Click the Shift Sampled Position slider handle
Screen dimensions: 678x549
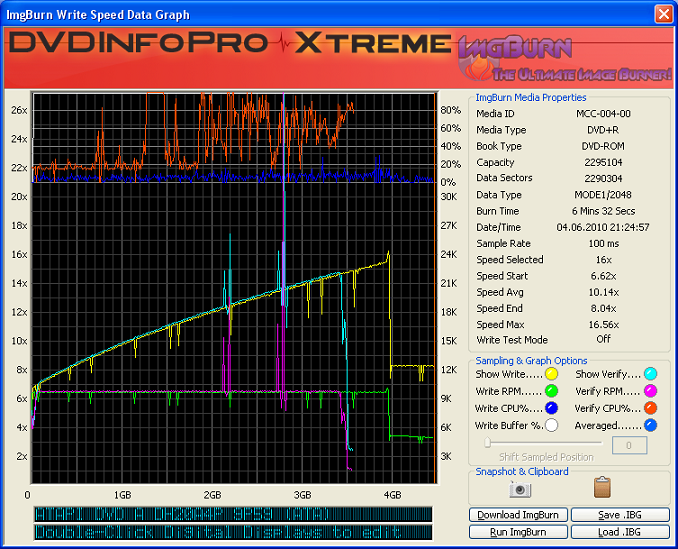(487, 442)
